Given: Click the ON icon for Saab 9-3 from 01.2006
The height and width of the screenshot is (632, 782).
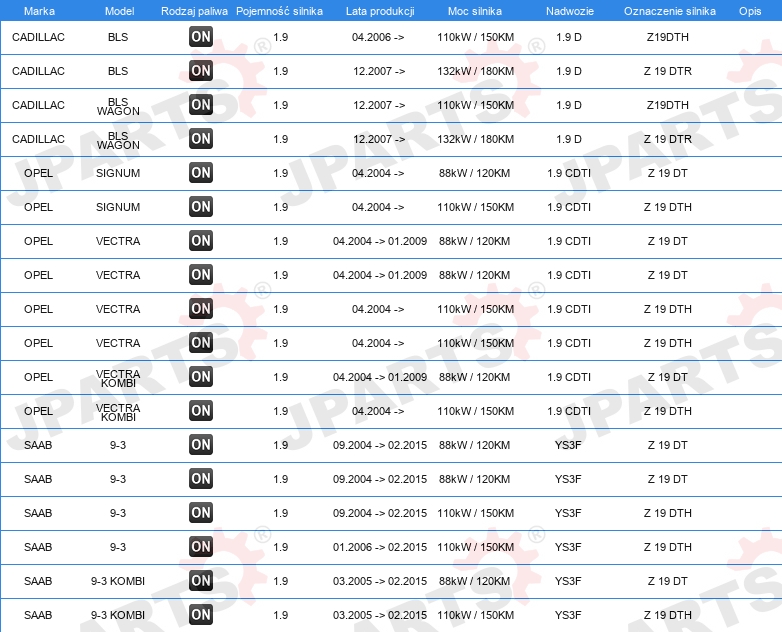Looking at the screenshot, I should pos(200,547).
